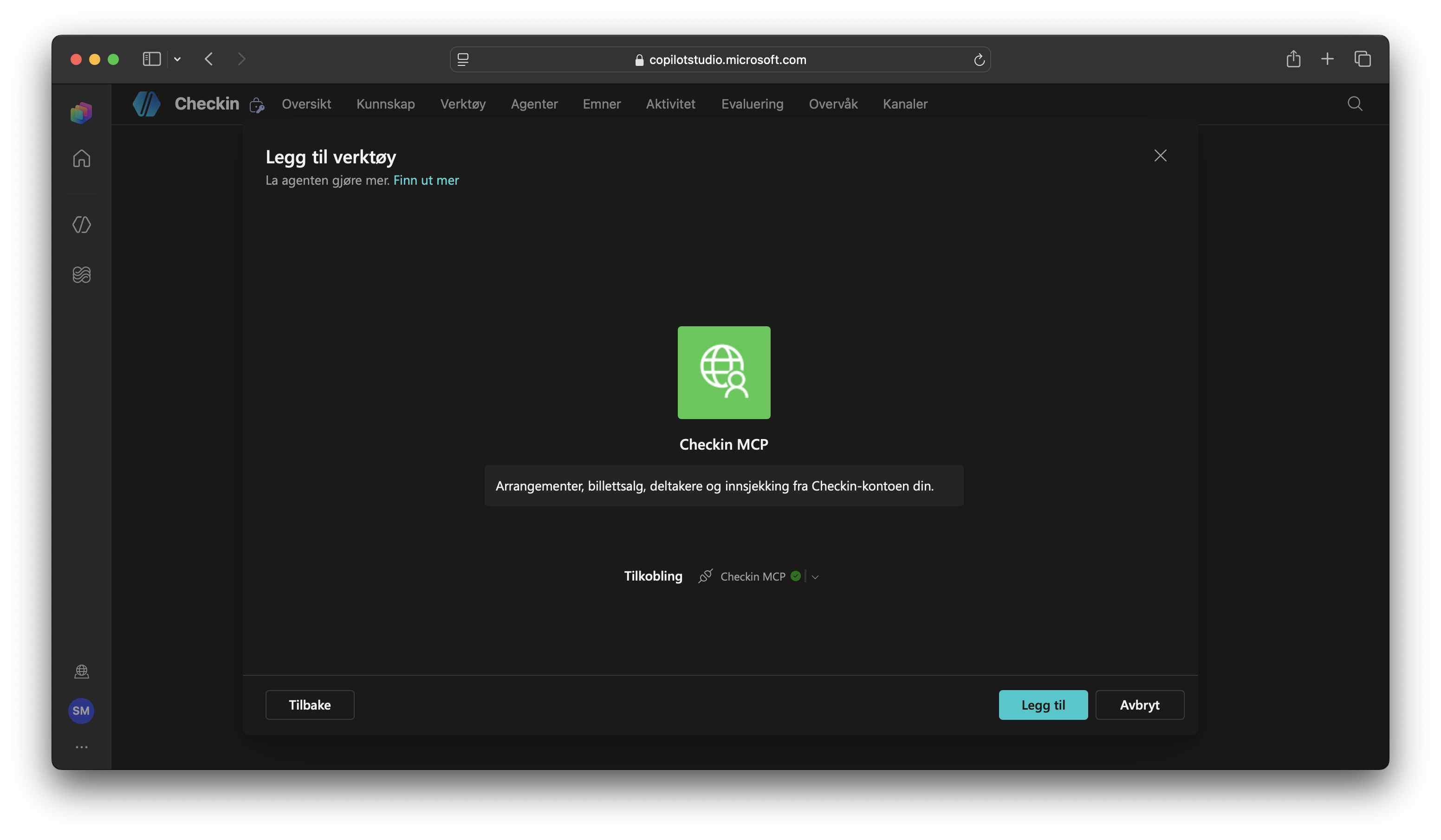This screenshot has height=840, width=1441.
Task: Click the green connection status checkmark
Action: 795,576
